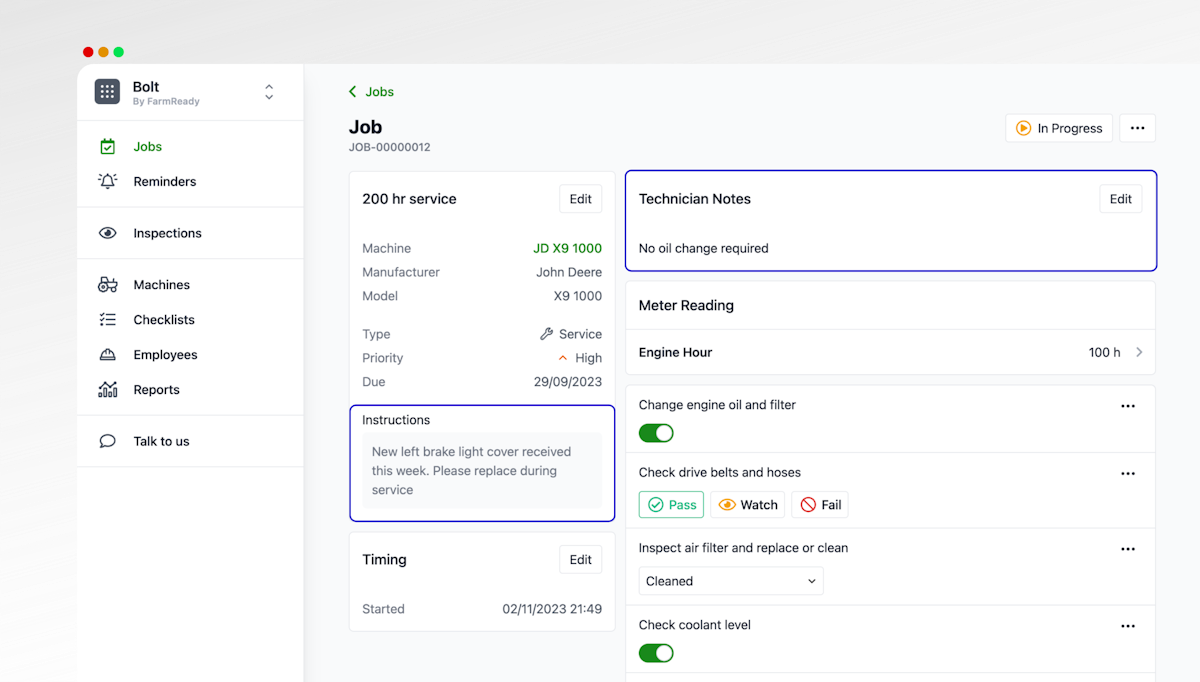Click the Bolt app grid icon
This screenshot has height=682, width=1200.
(x=107, y=92)
